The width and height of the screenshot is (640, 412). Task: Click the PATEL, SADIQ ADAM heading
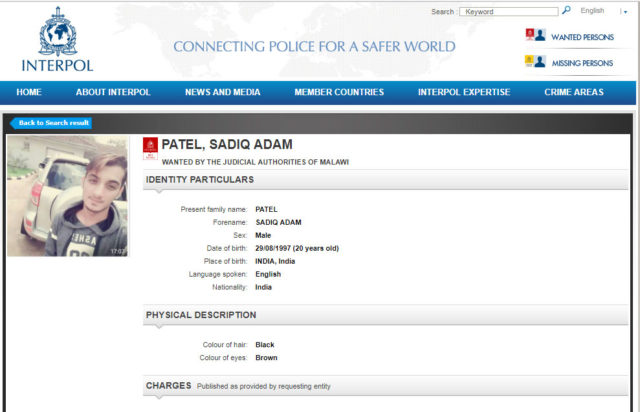coord(227,145)
